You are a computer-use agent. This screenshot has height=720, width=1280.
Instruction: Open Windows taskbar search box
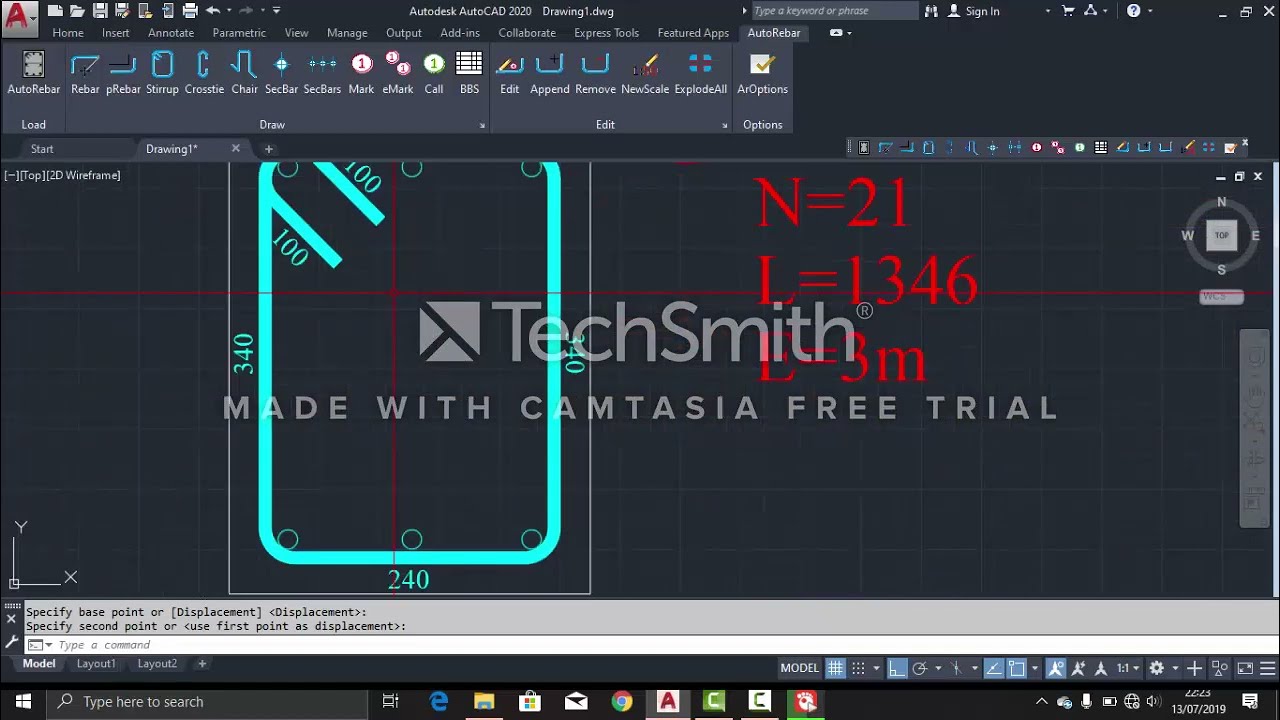(x=208, y=702)
